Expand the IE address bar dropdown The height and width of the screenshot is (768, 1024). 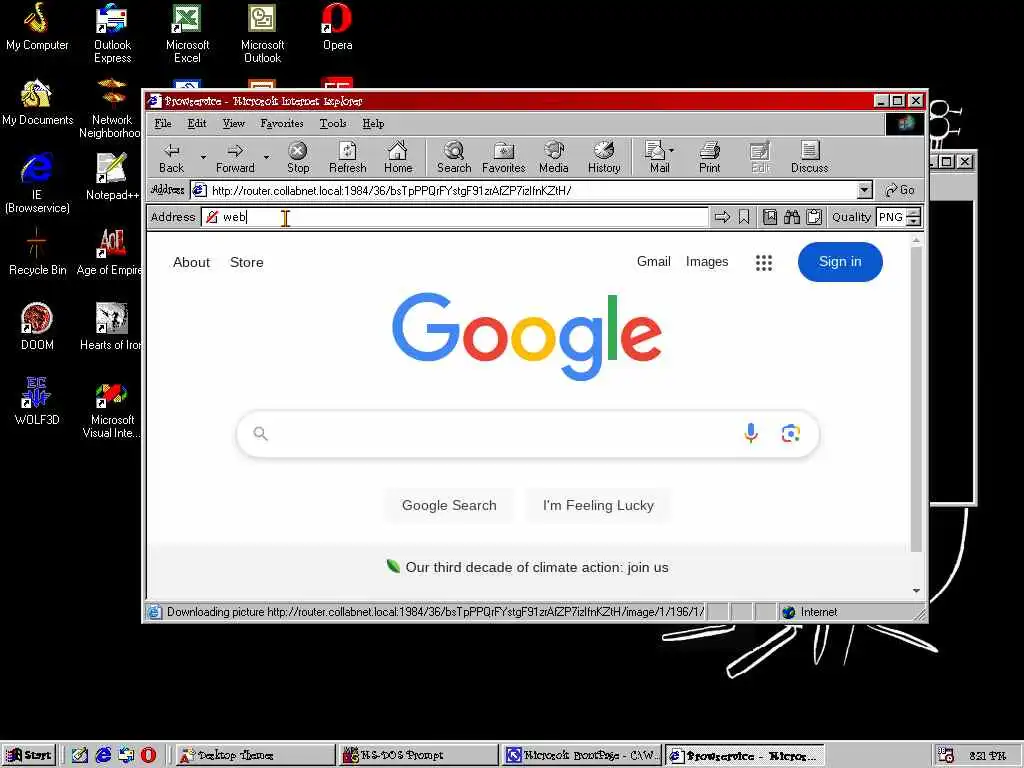[x=864, y=190]
